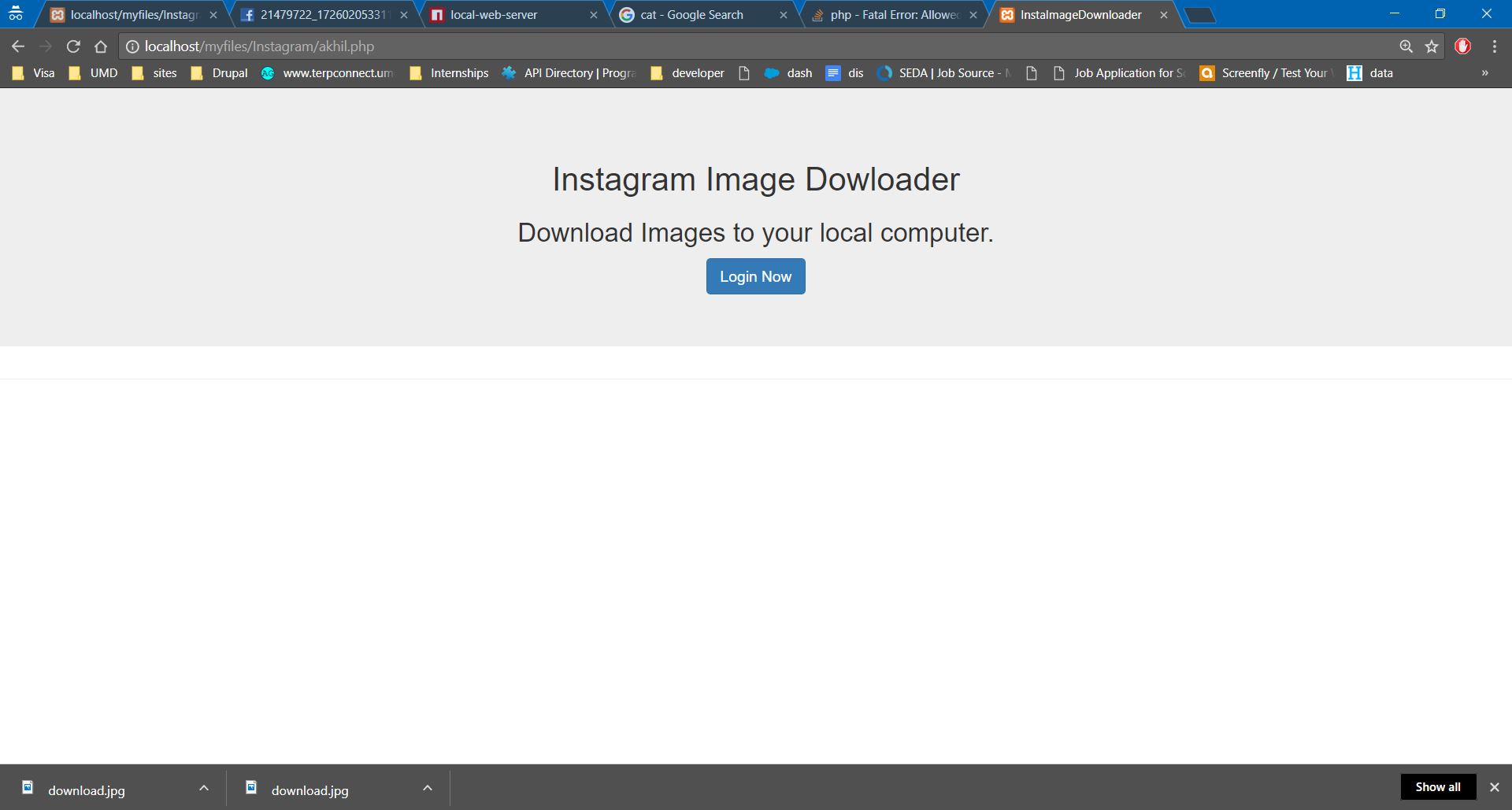The image size is (1512, 810).
Task: Open the Visa bookmark folder
Action: [x=34, y=73]
